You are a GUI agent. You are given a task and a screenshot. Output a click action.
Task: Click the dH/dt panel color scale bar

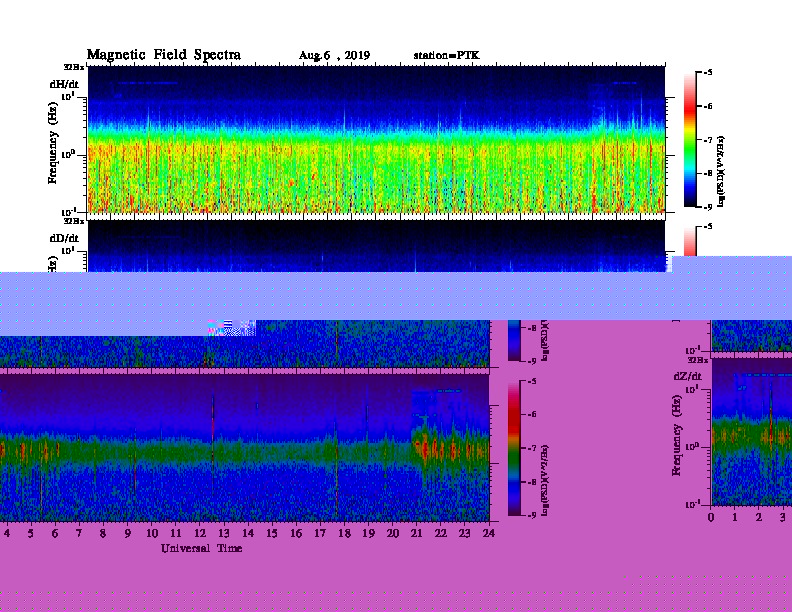coord(690,139)
